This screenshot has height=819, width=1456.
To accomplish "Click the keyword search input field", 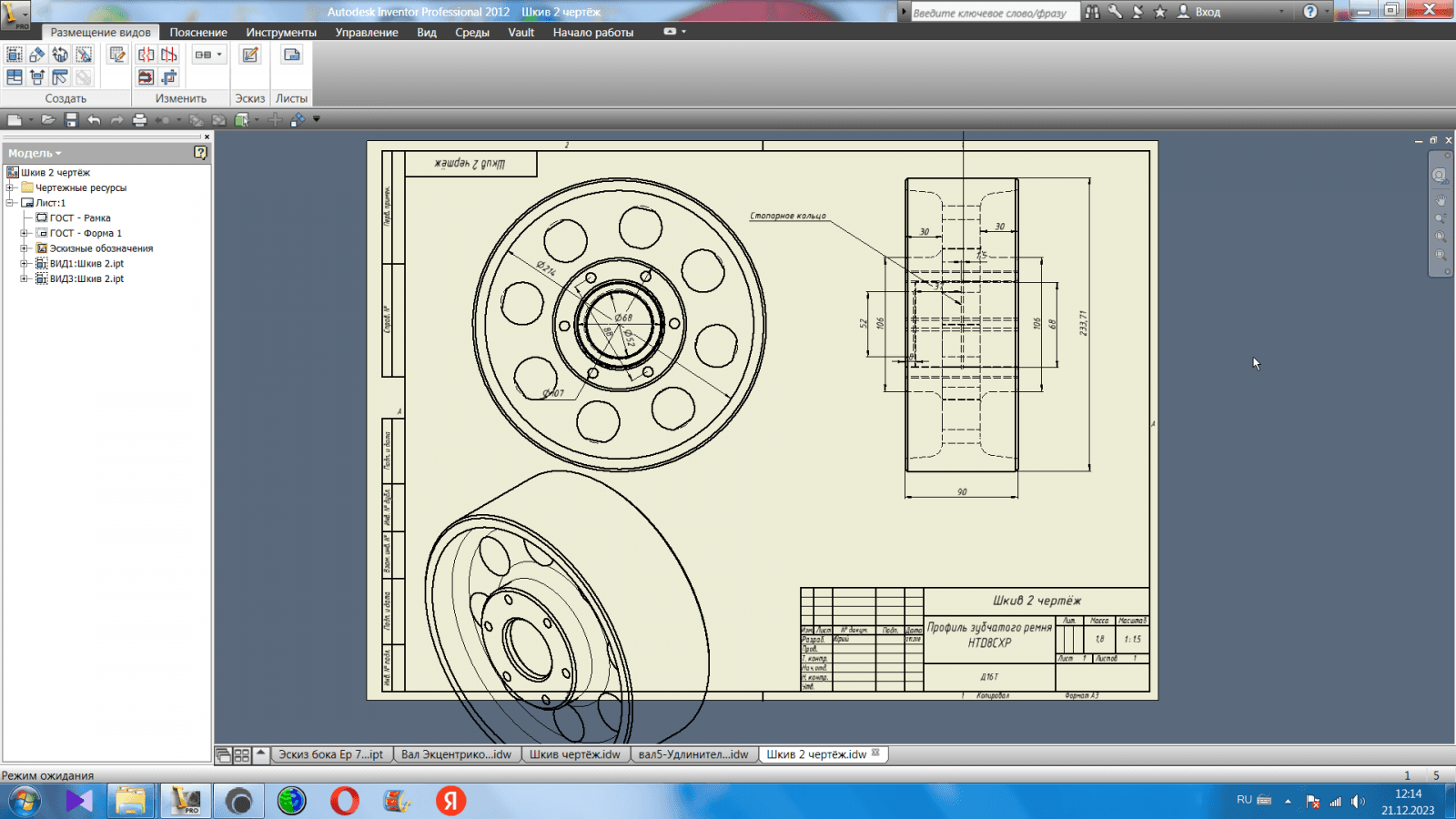I will coord(993,13).
